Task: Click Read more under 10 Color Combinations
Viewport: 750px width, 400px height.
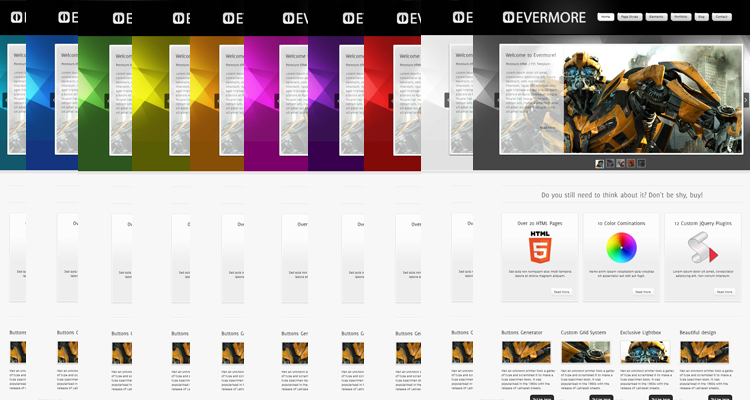Action: pos(643,291)
